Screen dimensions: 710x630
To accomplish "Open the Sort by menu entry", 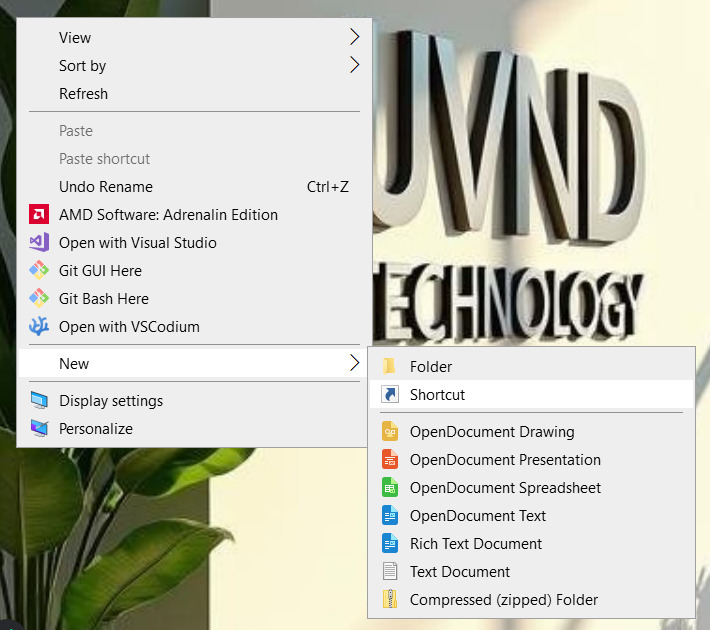I will tap(194, 65).
